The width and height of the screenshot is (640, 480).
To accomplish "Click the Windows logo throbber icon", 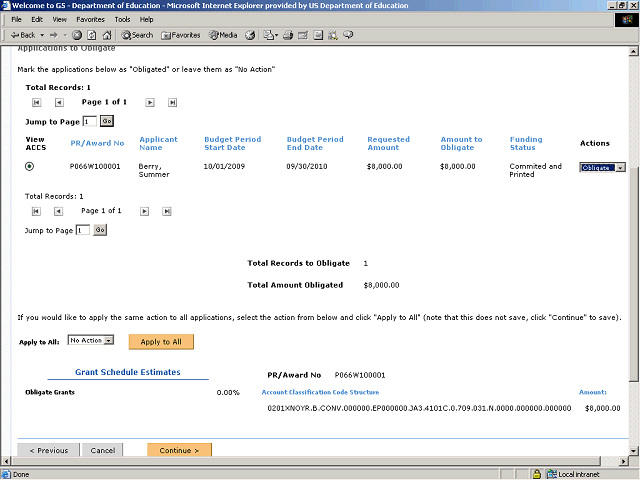I will click(627, 20).
